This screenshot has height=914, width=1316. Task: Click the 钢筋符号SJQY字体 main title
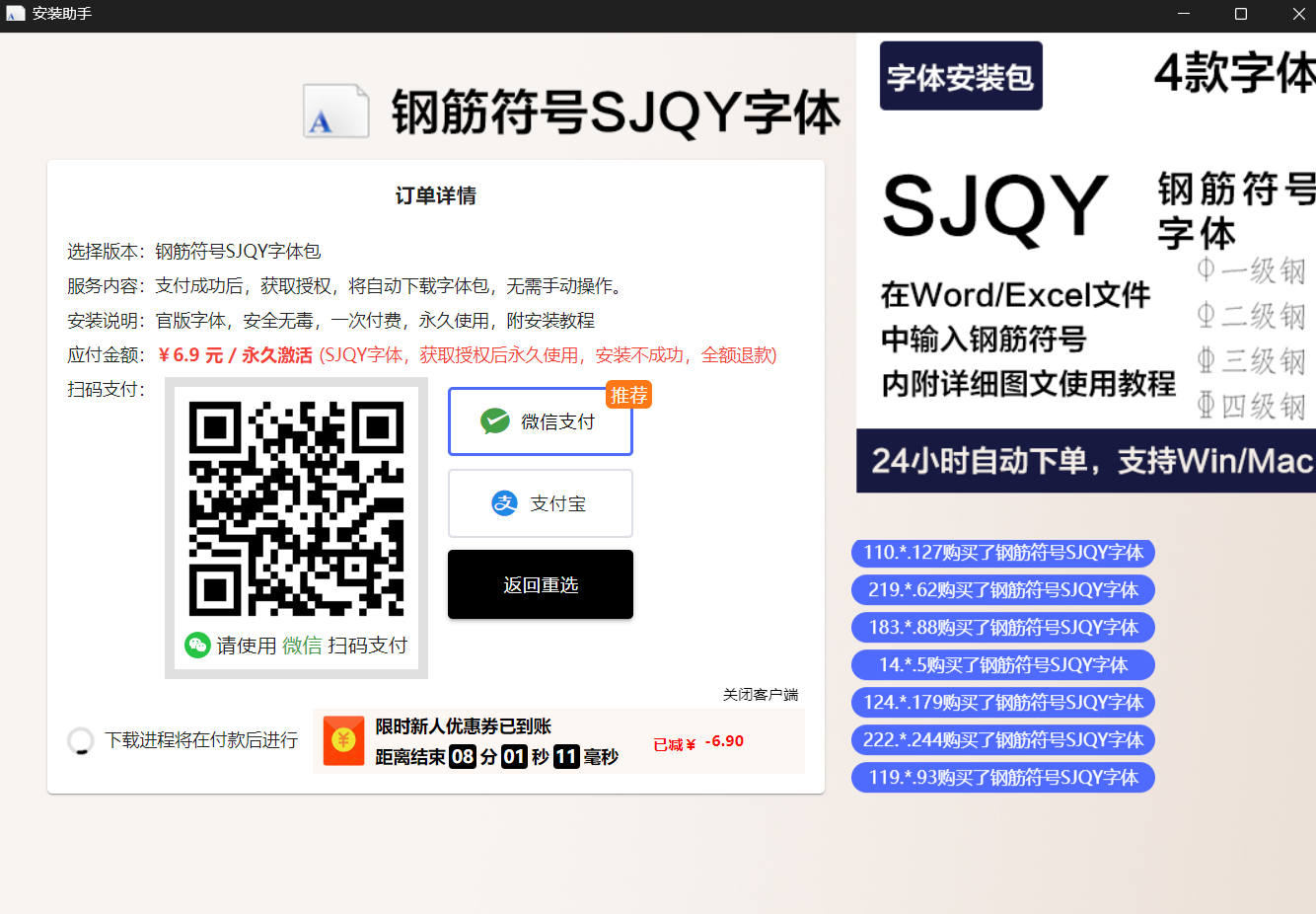(616, 111)
